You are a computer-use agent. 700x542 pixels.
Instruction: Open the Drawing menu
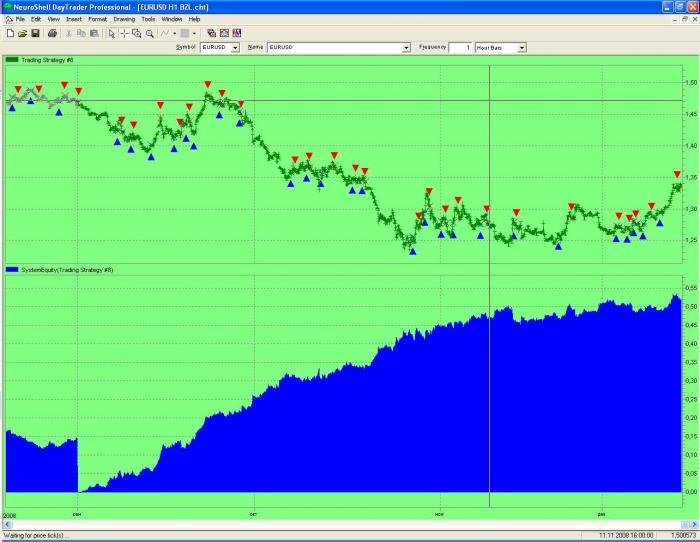click(124, 19)
